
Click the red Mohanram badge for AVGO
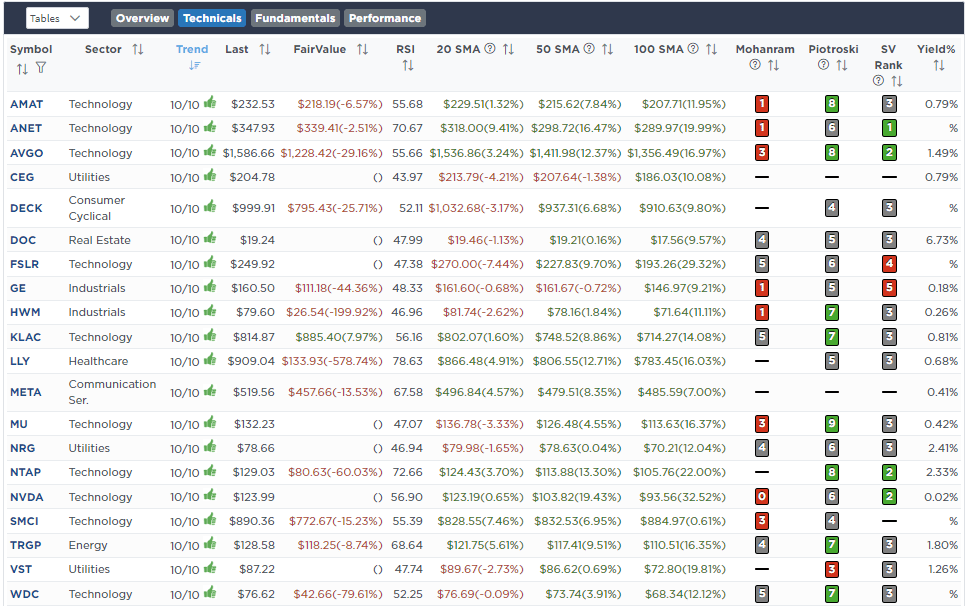pyautogui.click(x=762, y=153)
